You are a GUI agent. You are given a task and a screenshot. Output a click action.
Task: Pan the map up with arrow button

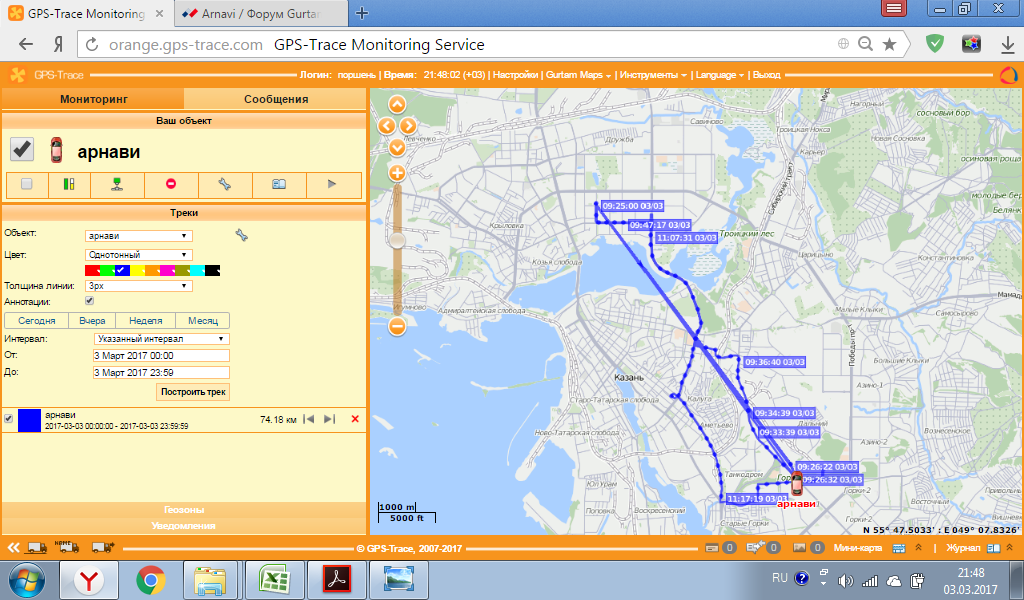tap(397, 104)
